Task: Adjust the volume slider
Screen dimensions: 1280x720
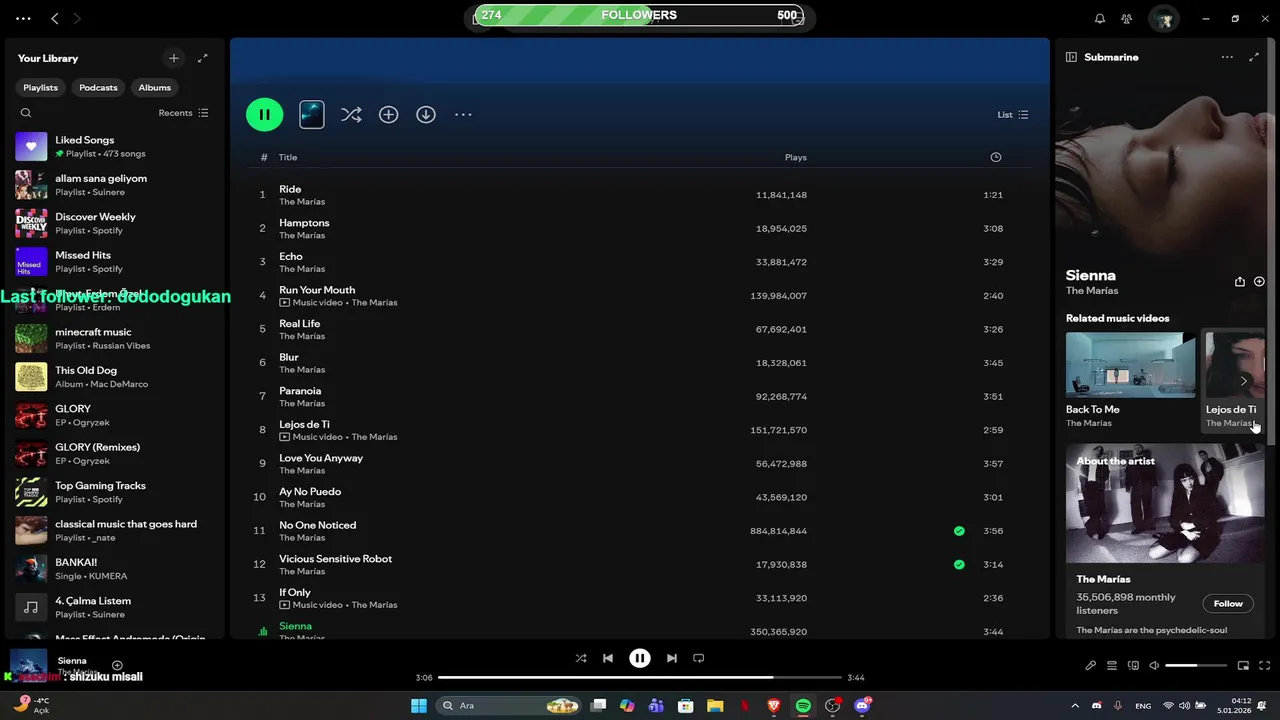Action: coord(1196,666)
